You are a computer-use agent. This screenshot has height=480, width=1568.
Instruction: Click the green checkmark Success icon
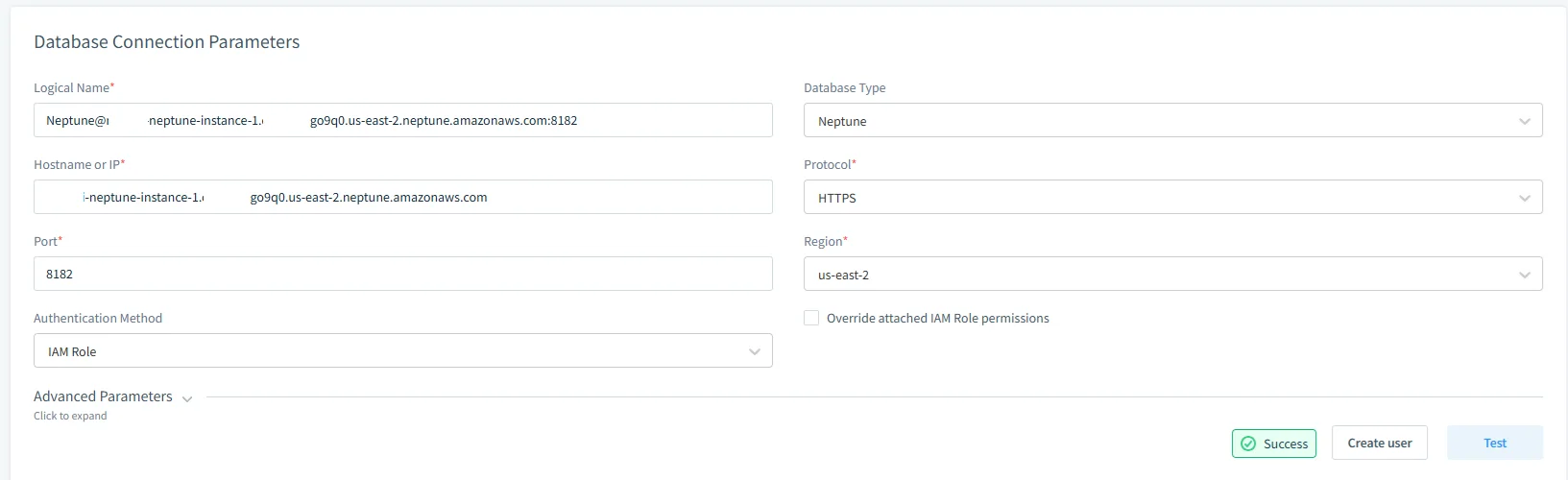pyautogui.click(x=1248, y=444)
